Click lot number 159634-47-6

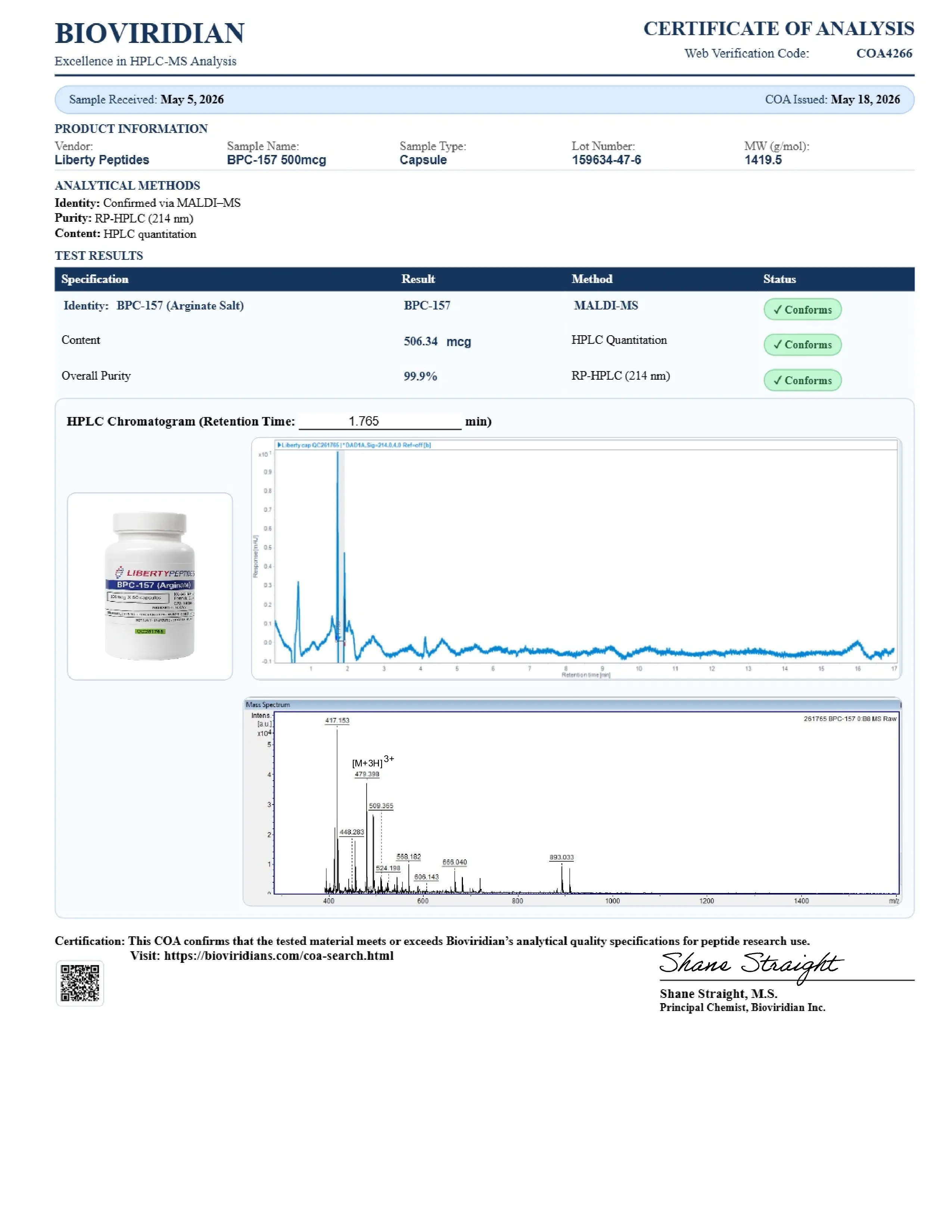point(606,160)
